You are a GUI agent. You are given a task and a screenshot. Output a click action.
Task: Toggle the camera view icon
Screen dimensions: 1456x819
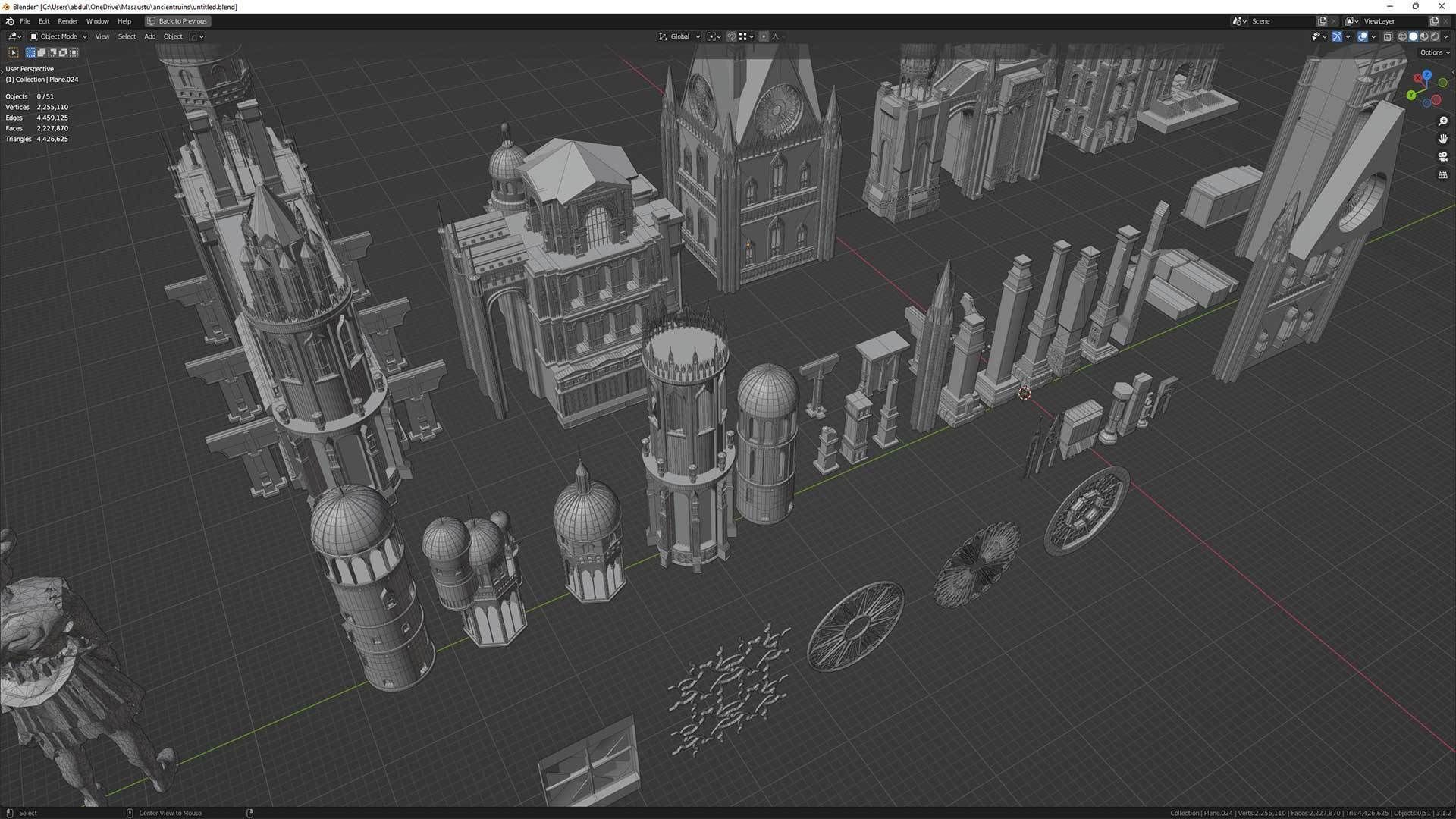(1442, 156)
